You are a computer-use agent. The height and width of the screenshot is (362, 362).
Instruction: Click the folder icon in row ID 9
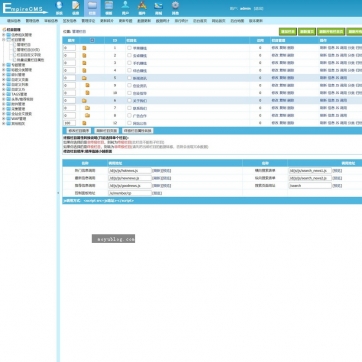click(87, 85)
